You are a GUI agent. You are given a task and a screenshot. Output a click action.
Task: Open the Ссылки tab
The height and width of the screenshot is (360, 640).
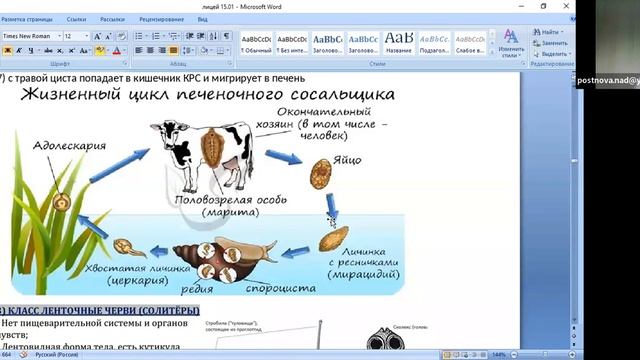(x=76, y=19)
